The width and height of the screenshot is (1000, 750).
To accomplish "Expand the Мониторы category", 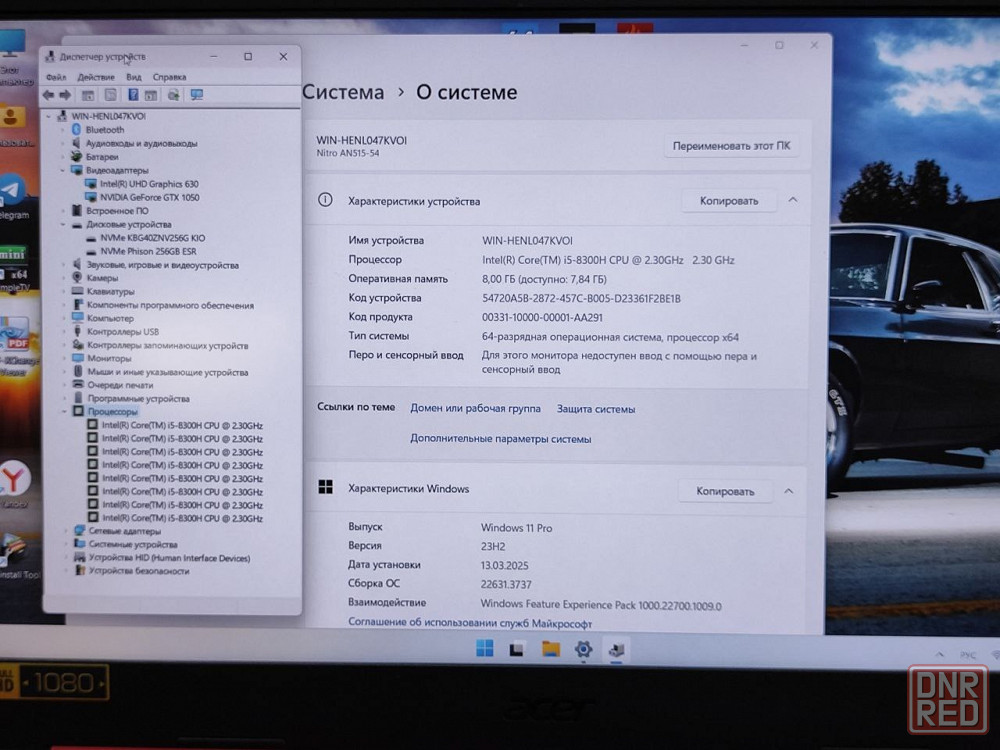I will pyautogui.click(x=64, y=358).
